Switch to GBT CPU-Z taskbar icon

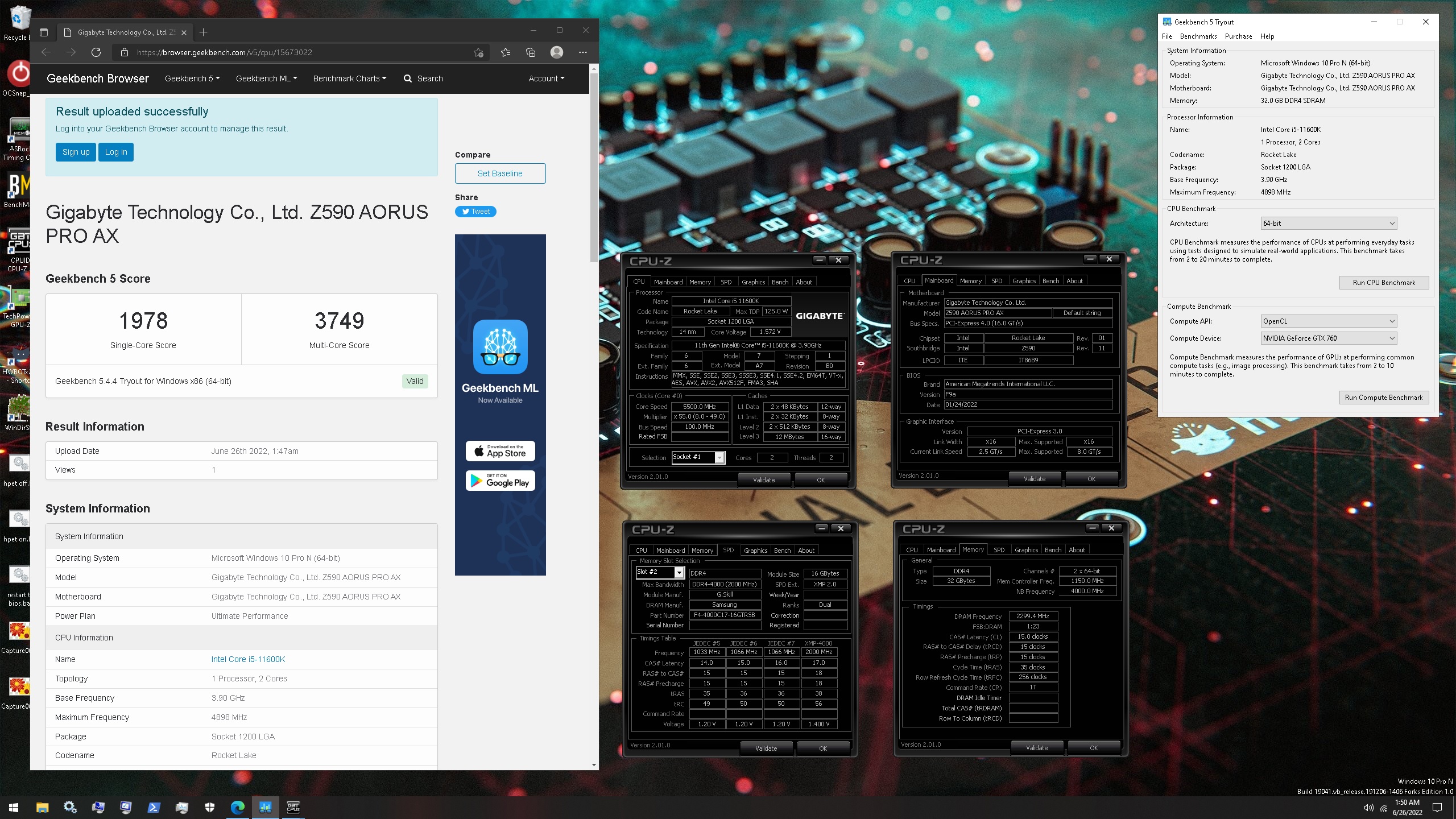pos(293,807)
